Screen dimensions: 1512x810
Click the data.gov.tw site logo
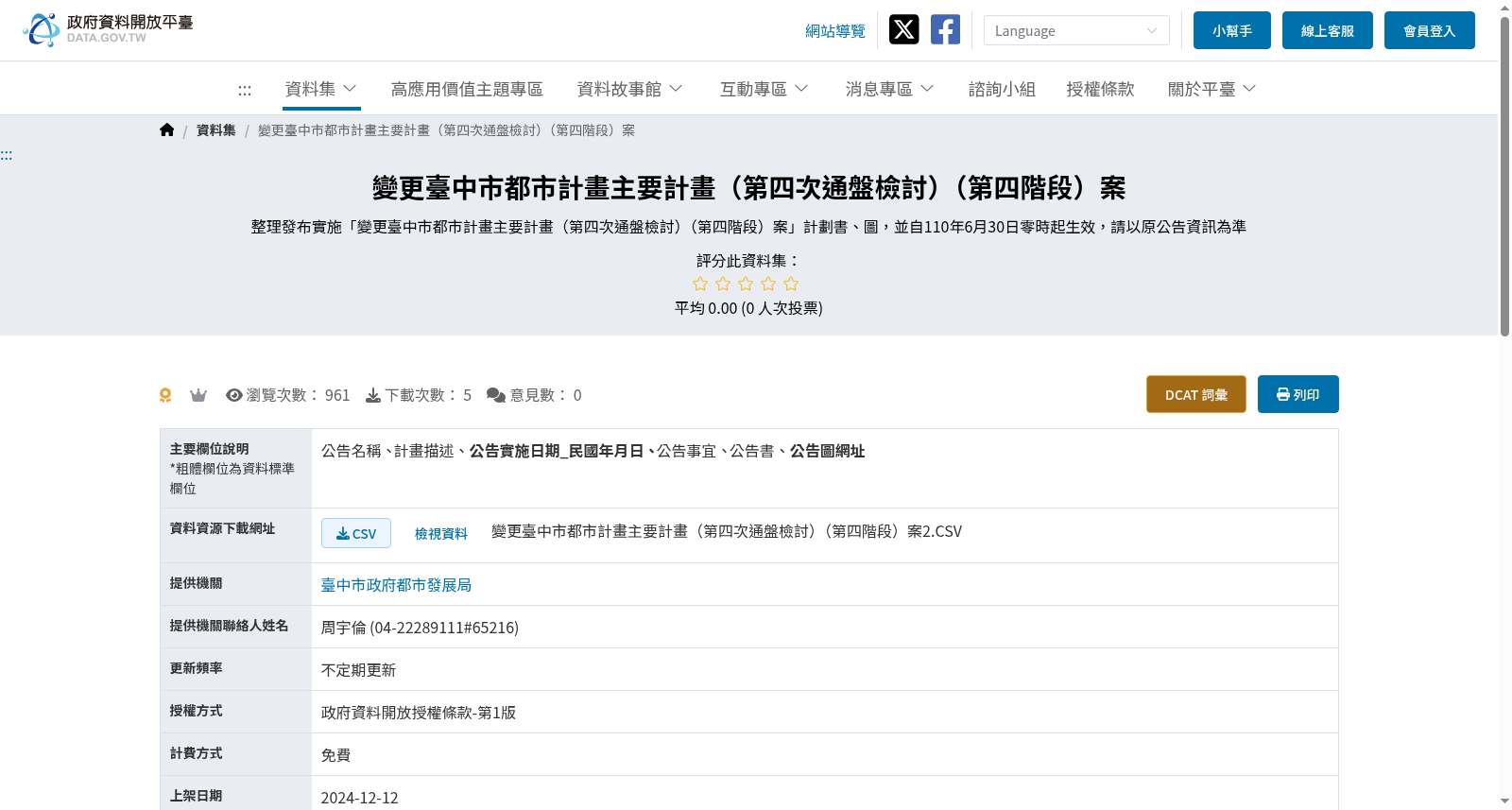click(108, 29)
